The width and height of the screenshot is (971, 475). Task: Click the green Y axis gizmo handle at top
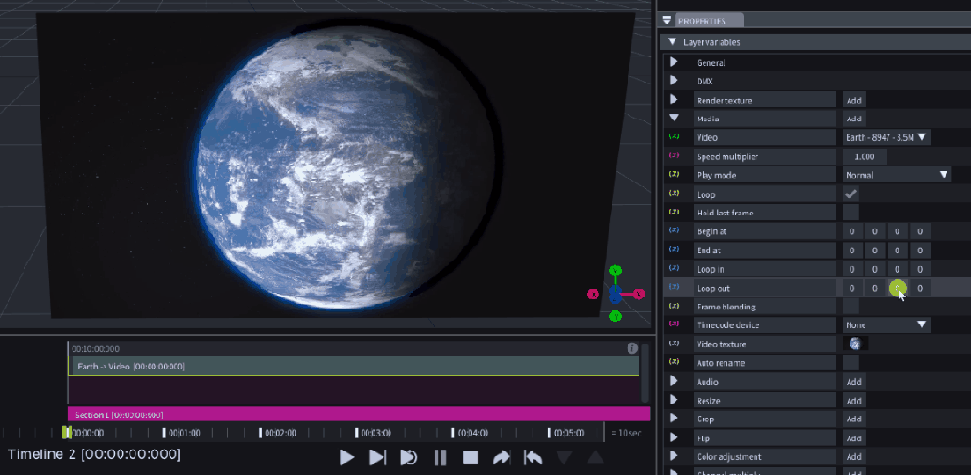click(x=615, y=271)
